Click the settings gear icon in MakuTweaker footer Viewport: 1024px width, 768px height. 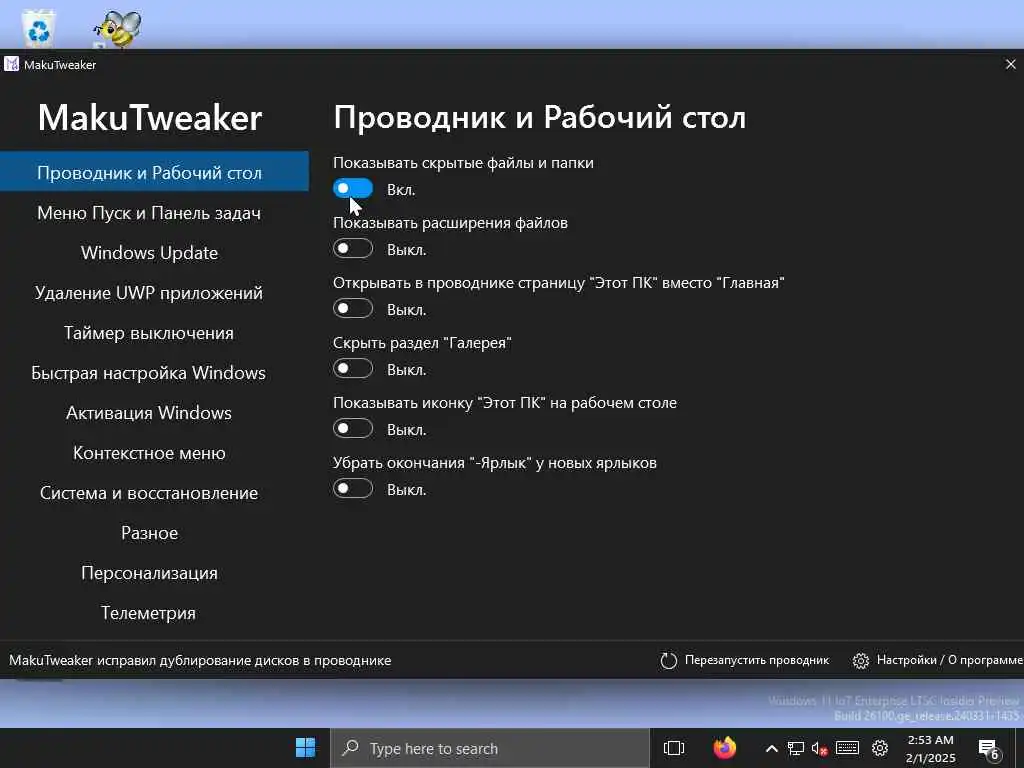pyautogui.click(x=861, y=660)
